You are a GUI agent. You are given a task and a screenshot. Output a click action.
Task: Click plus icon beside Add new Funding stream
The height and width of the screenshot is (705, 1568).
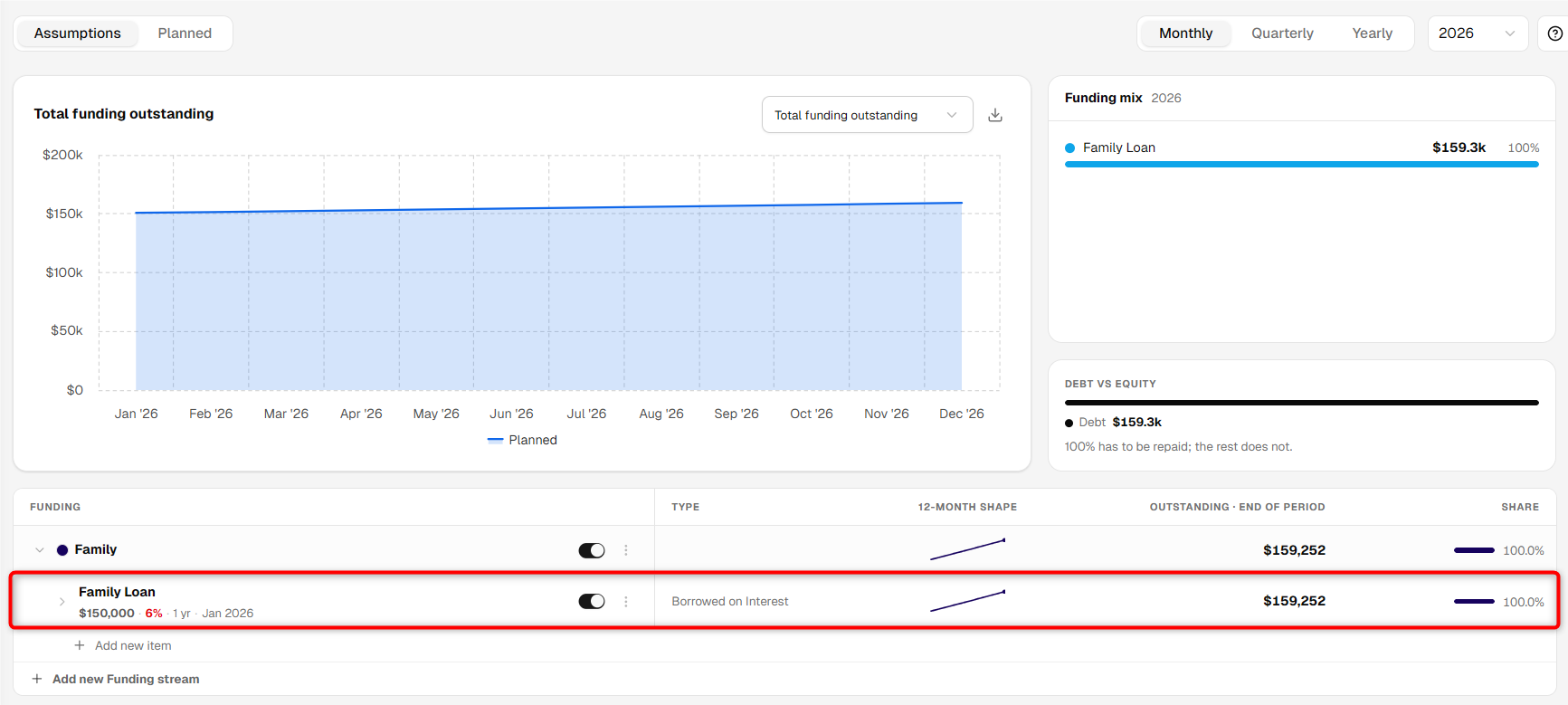pos(37,679)
